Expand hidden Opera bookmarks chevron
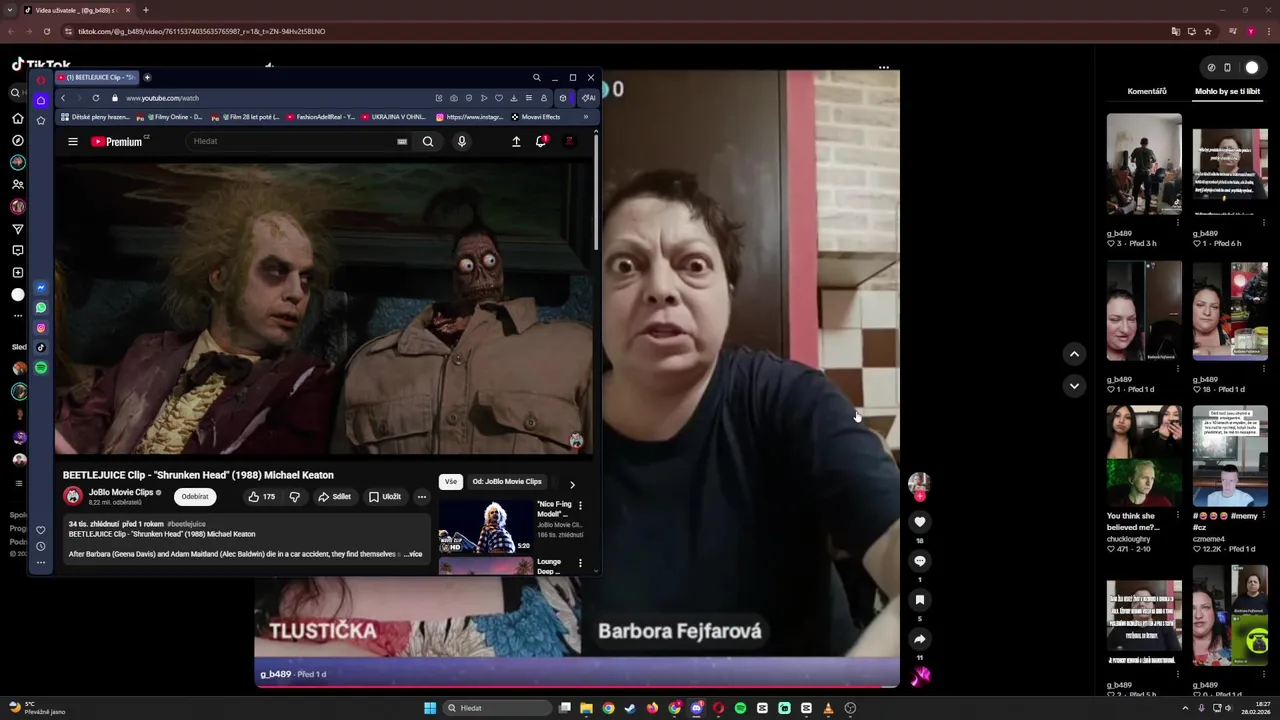1280x720 pixels. [586, 117]
